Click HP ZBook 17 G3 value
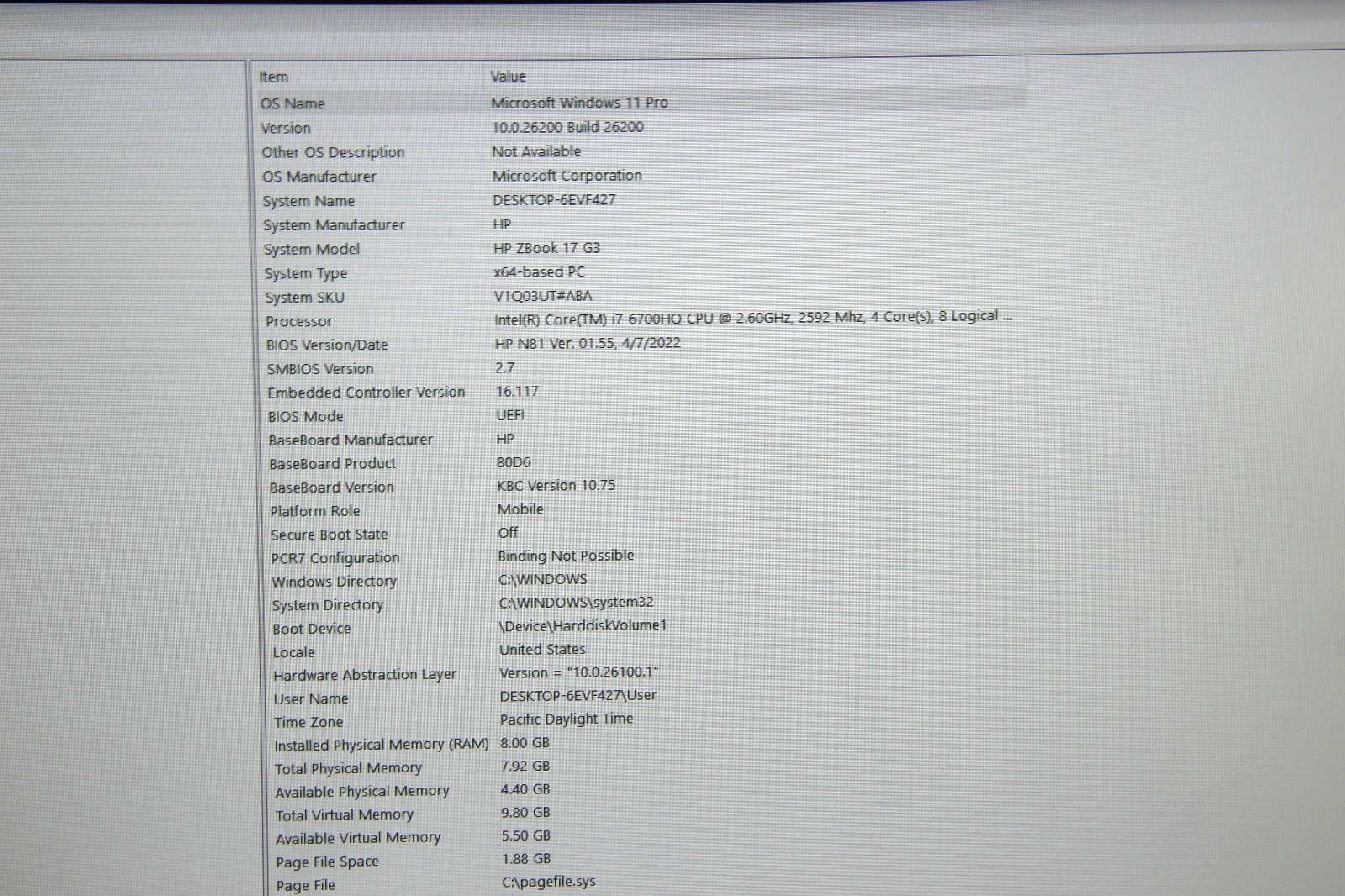Viewport: 1345px width, 896px height. click(546, 248)
